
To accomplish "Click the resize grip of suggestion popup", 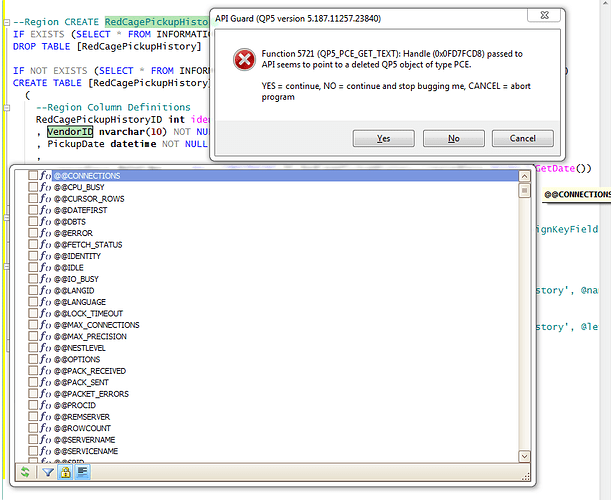I will click(526, 476).
